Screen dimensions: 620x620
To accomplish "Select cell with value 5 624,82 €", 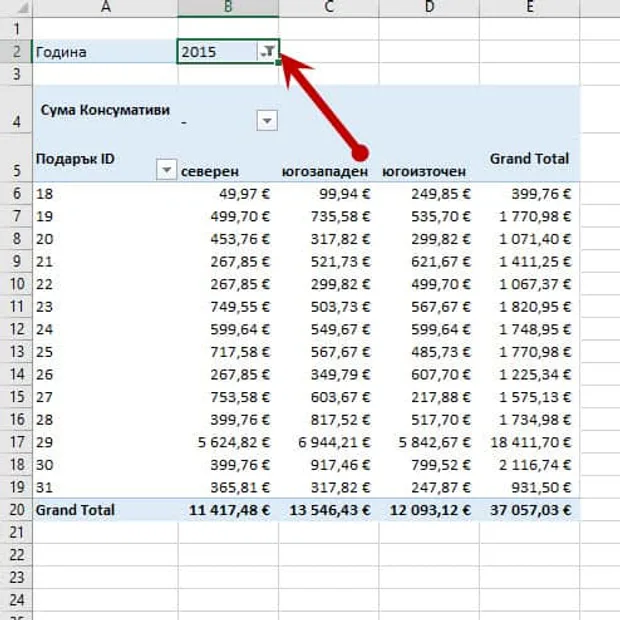I will tap(228, 442).
